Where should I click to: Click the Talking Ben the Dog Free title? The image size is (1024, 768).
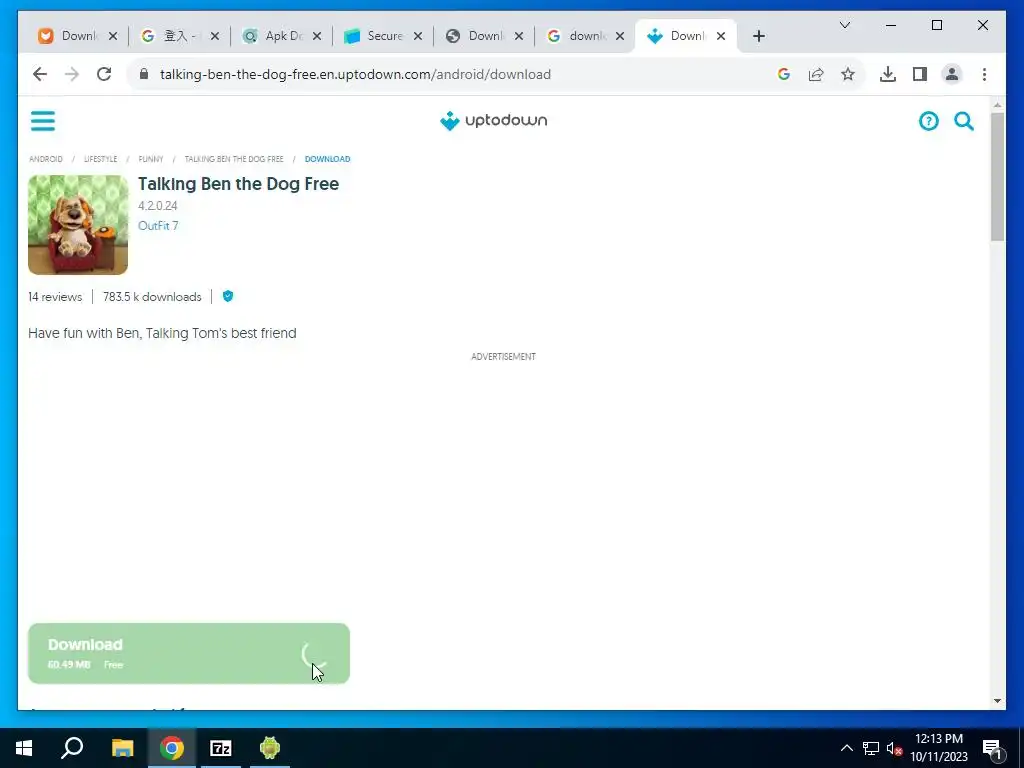click(238, 184)
